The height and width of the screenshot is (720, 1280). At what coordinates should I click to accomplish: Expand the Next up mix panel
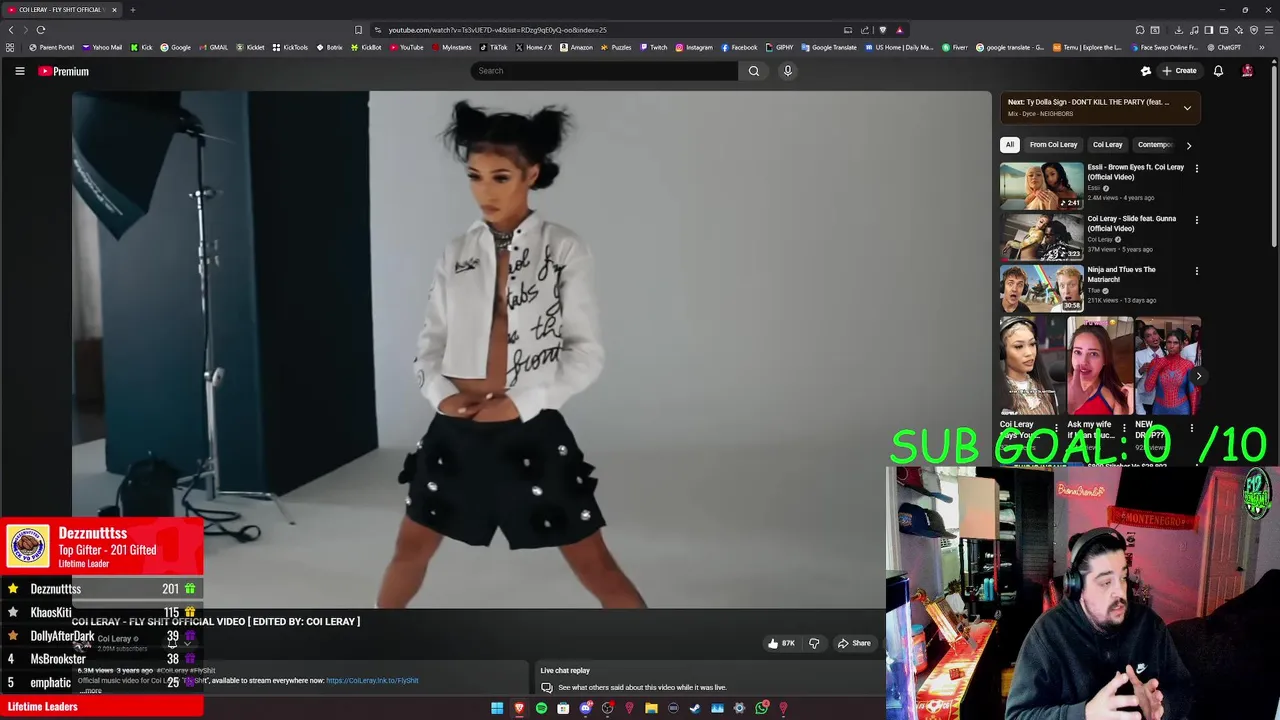pos(1187,108)
